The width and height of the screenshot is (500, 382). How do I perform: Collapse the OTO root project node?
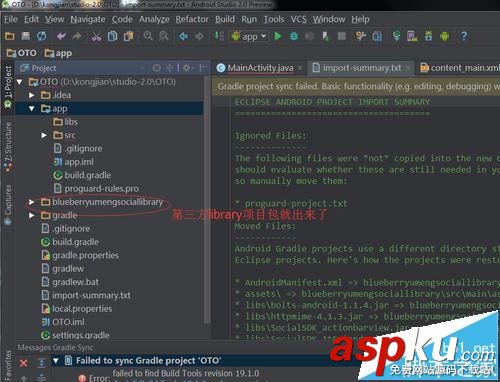[x=20, y=82]
